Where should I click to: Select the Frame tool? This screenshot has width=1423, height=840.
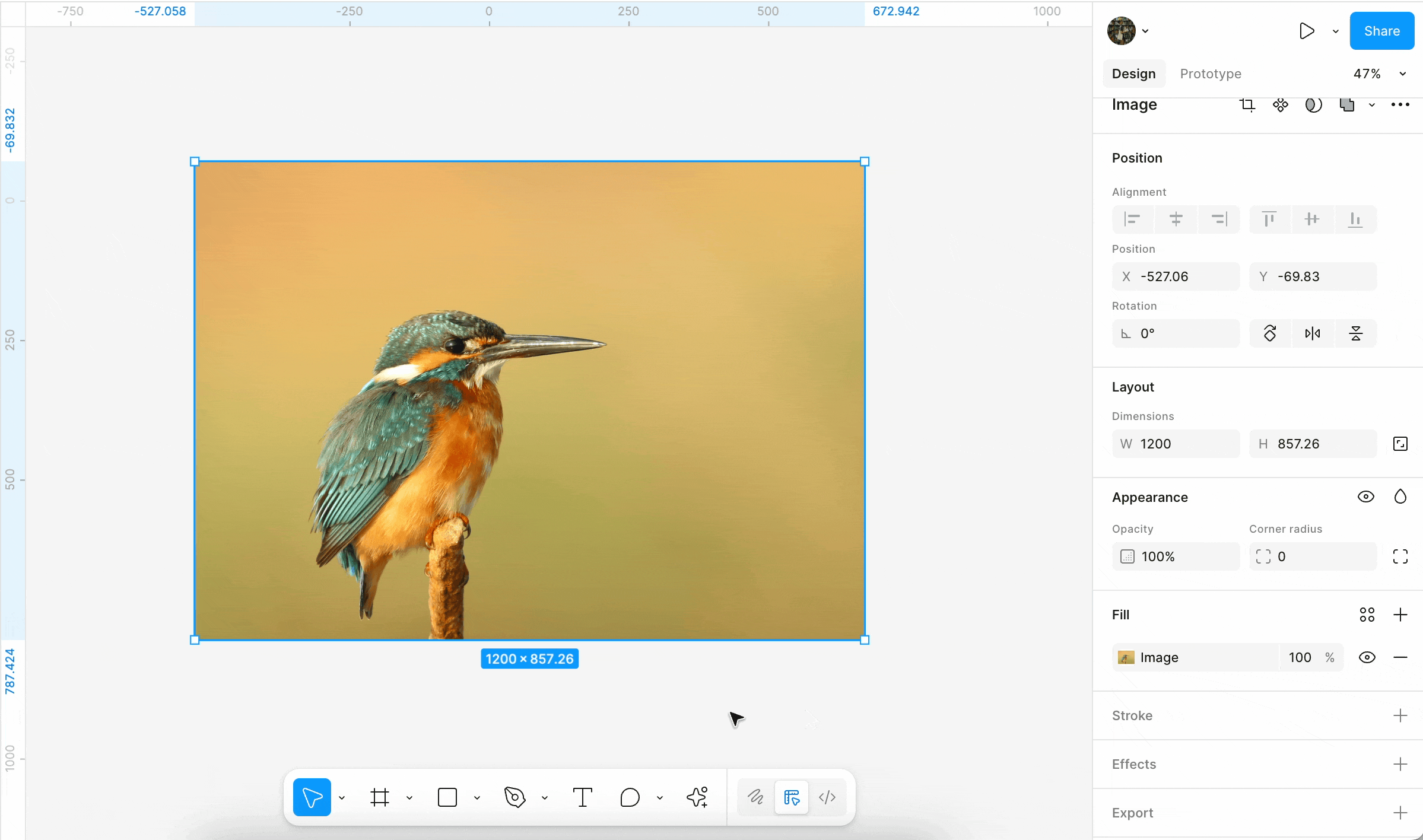[380, 797]
